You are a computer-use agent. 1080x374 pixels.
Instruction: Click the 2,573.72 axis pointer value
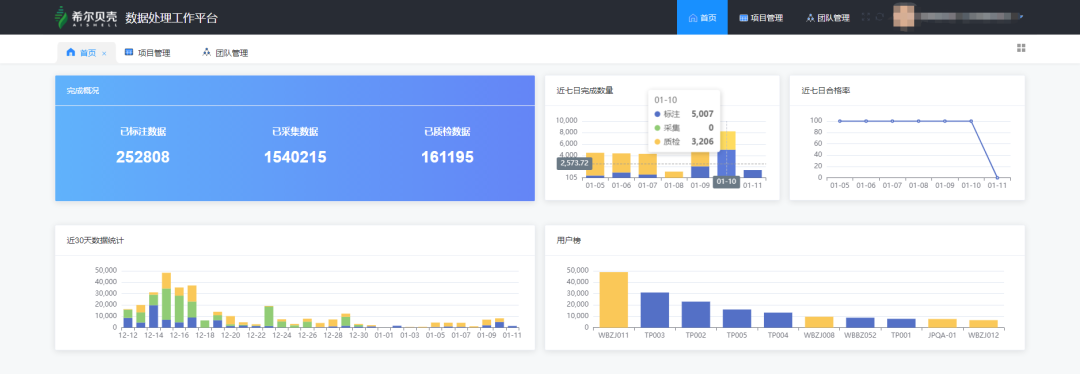[x=574, y=163]
